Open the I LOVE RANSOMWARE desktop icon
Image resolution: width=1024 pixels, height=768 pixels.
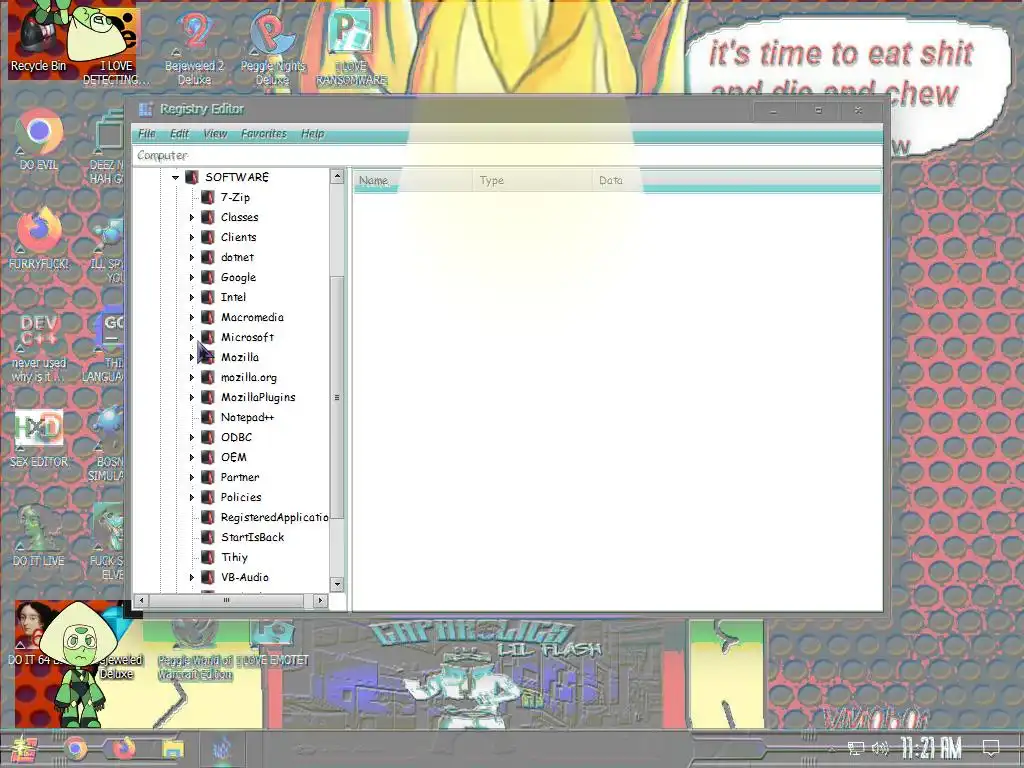coord(351,47)
